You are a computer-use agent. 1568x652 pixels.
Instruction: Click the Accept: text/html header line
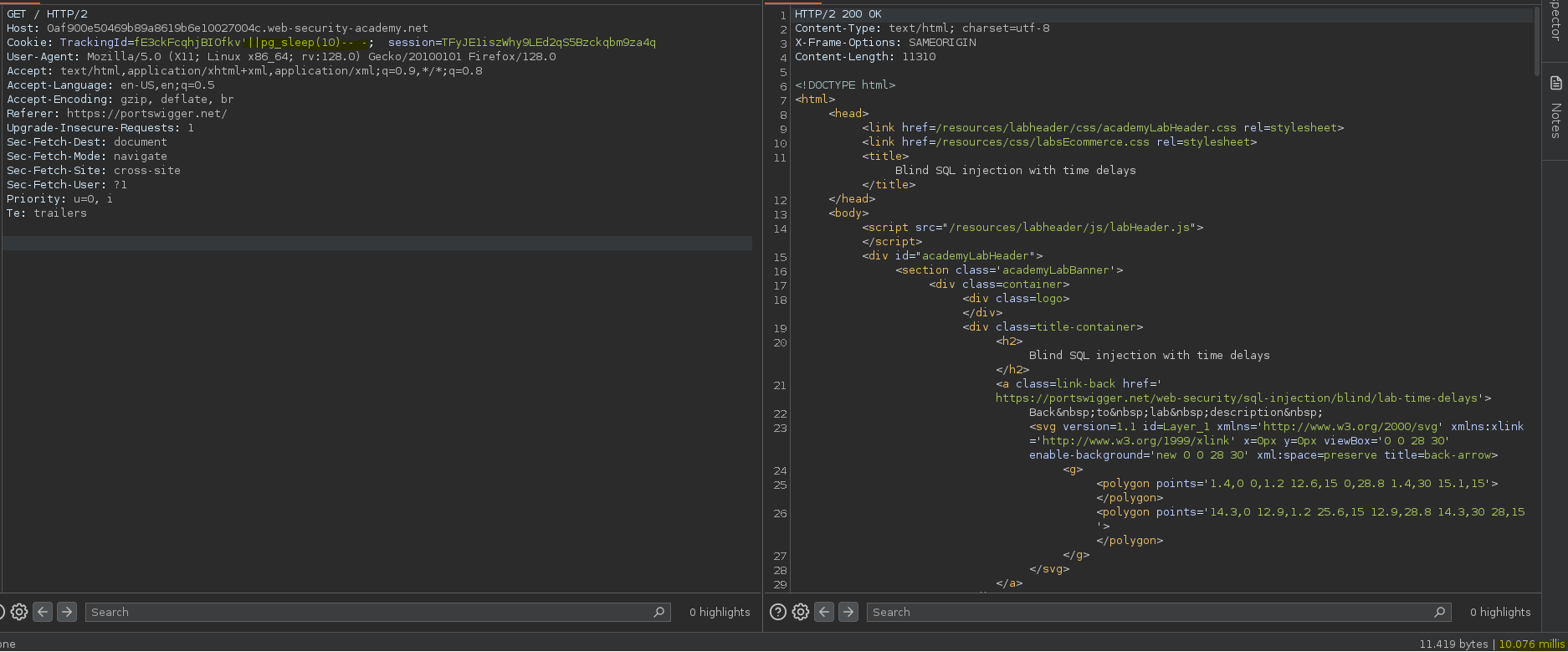[244, 71]
